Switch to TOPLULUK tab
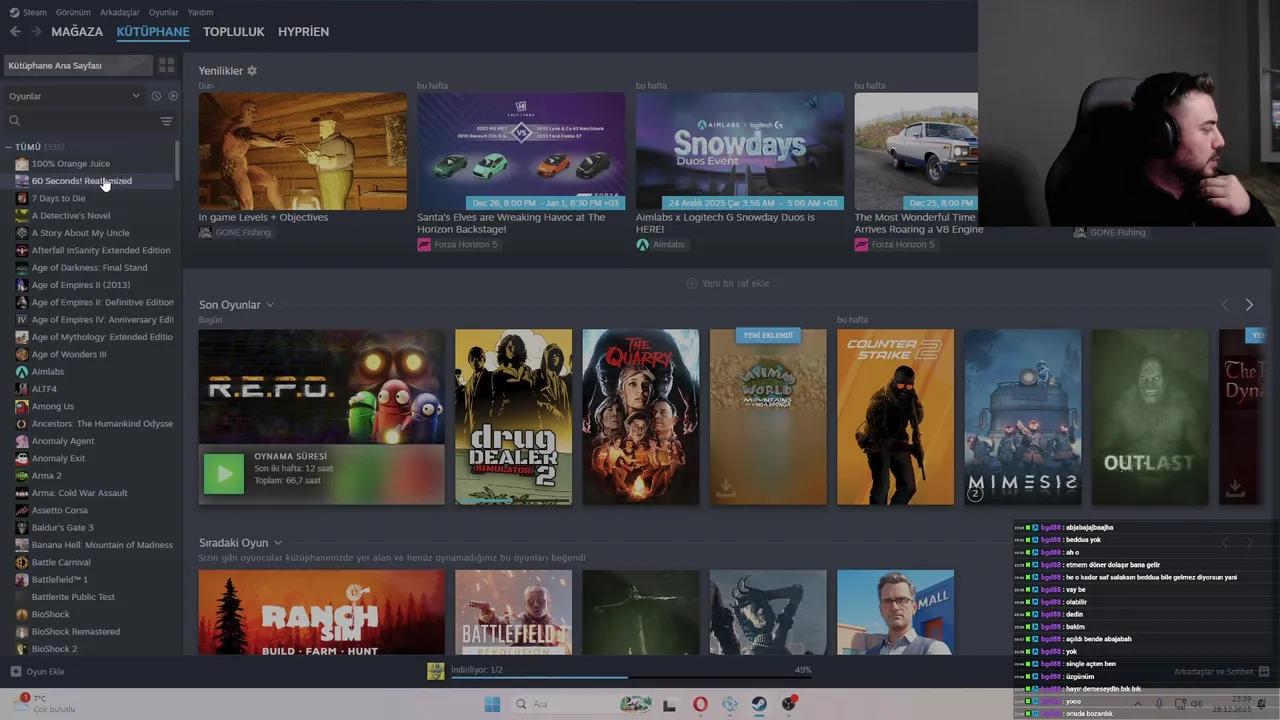Image resolution: width=1280 pixels, height=720 pixels. tap(233, 32)
